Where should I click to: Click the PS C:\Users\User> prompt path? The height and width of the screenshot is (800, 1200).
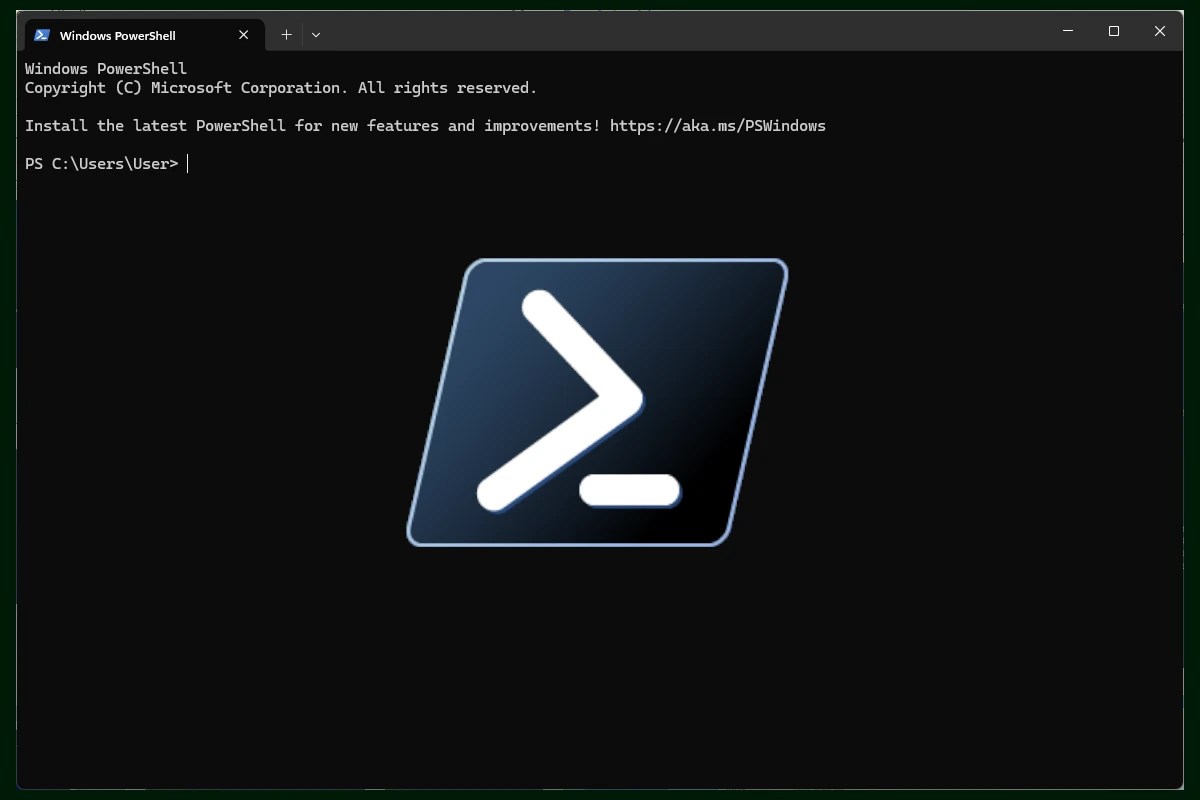point(100,163)
